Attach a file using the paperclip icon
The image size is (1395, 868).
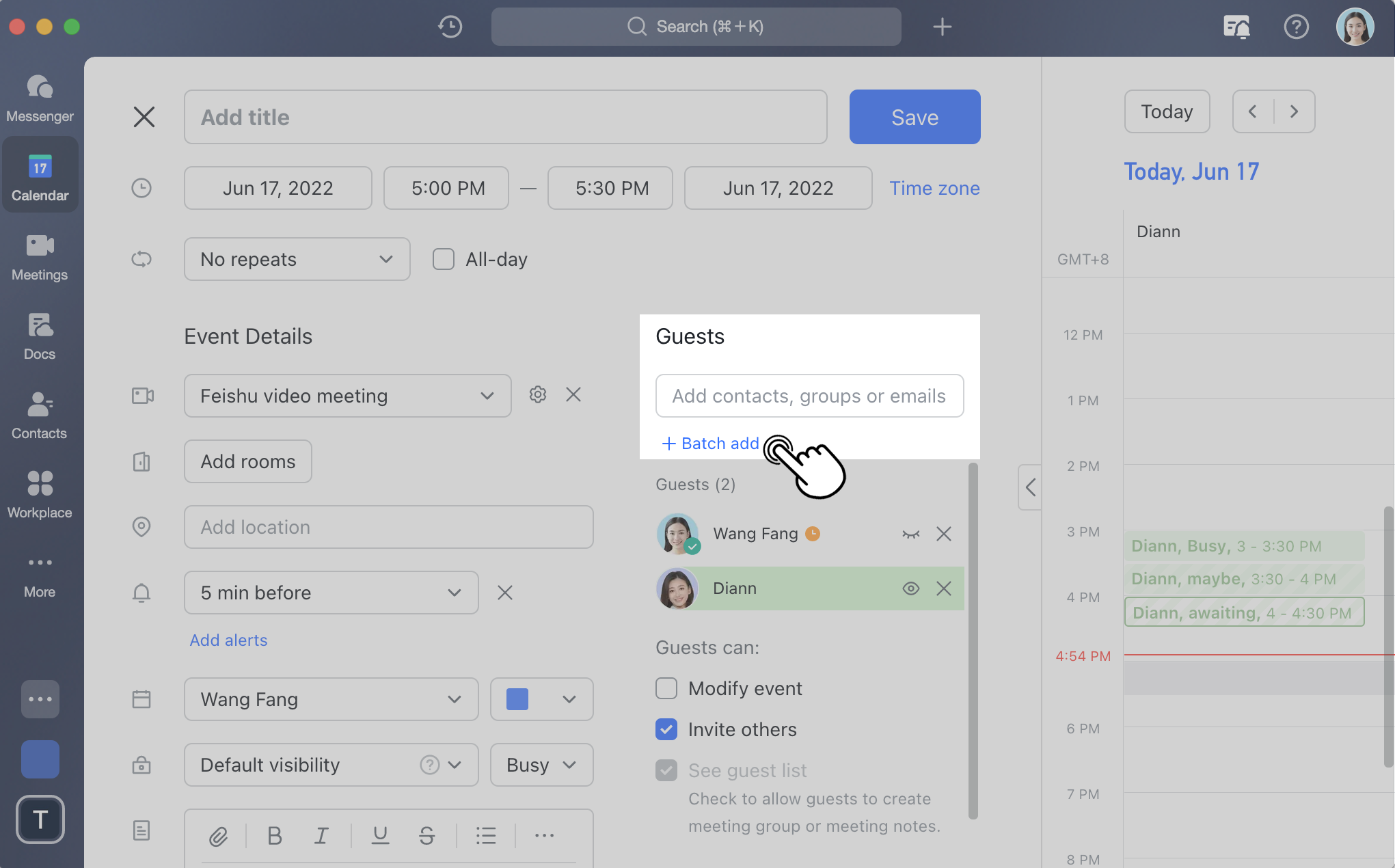[x=219, y=835]
